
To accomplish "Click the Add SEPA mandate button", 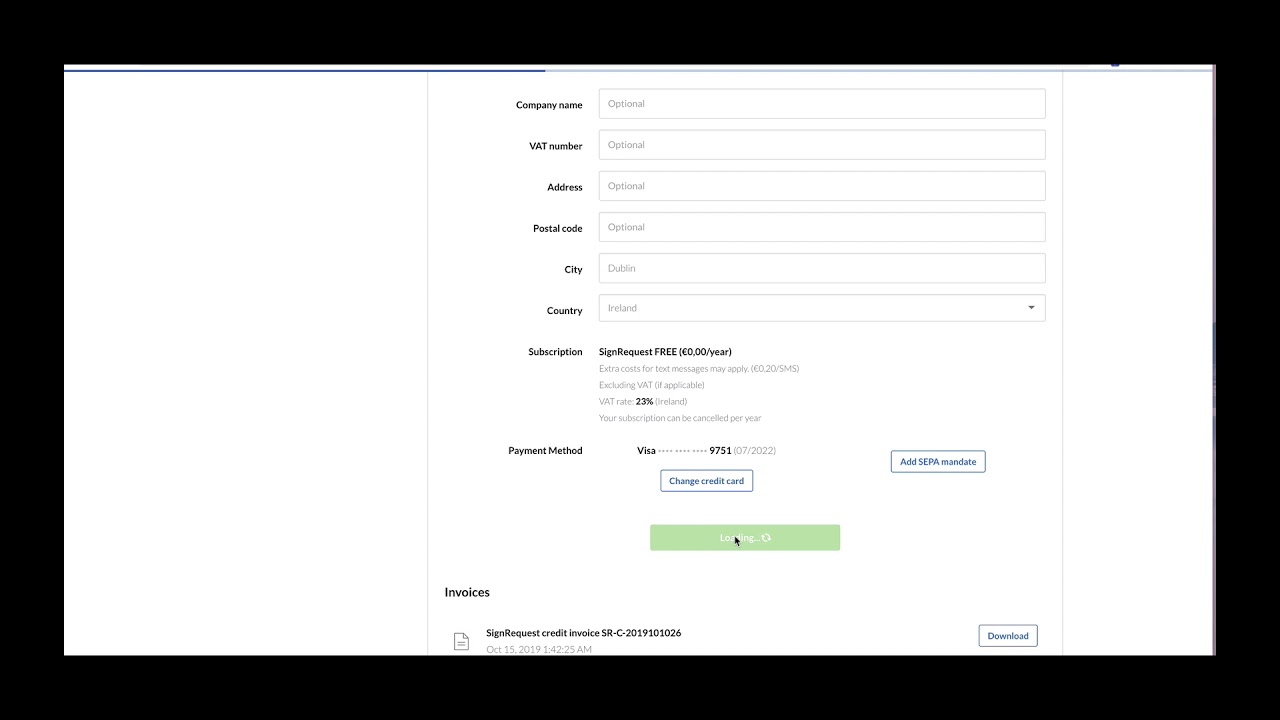I will [937, 462].
